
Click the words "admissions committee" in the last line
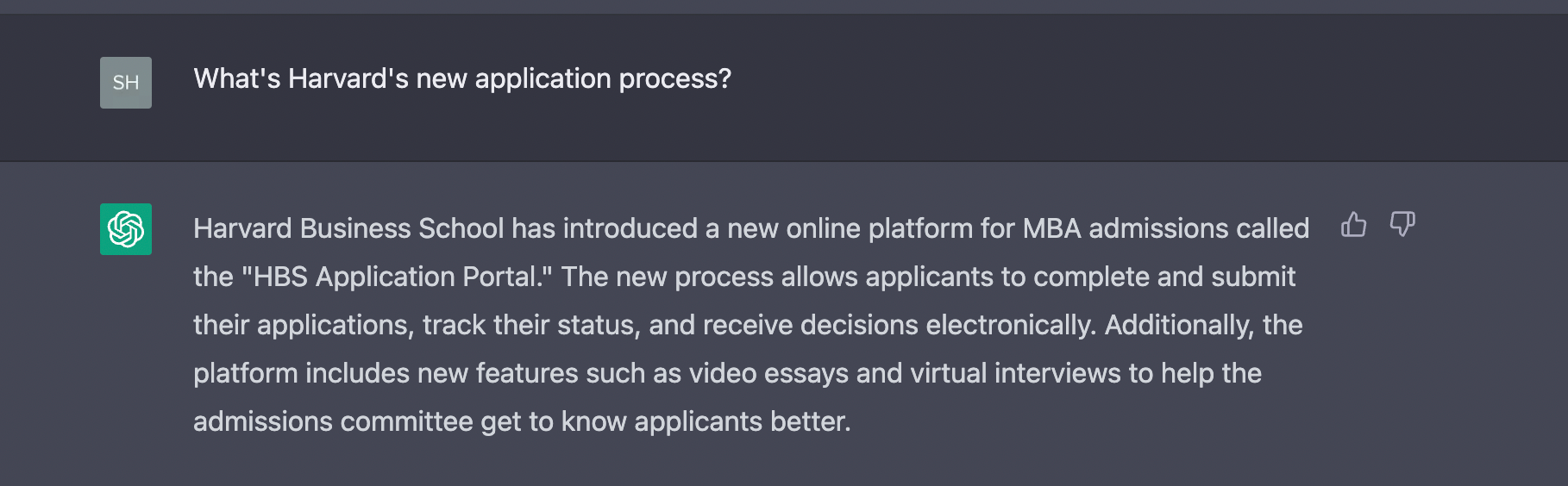tap(333, 421)
